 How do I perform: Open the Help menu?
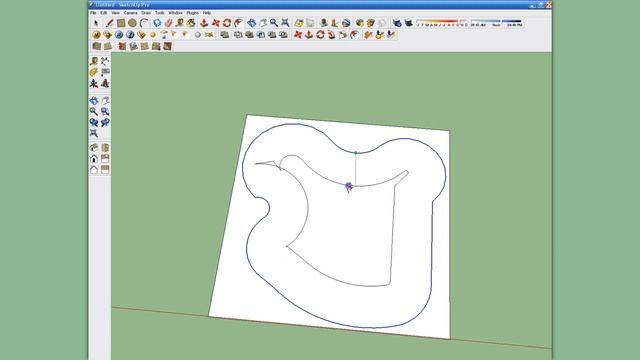point(207,13)
